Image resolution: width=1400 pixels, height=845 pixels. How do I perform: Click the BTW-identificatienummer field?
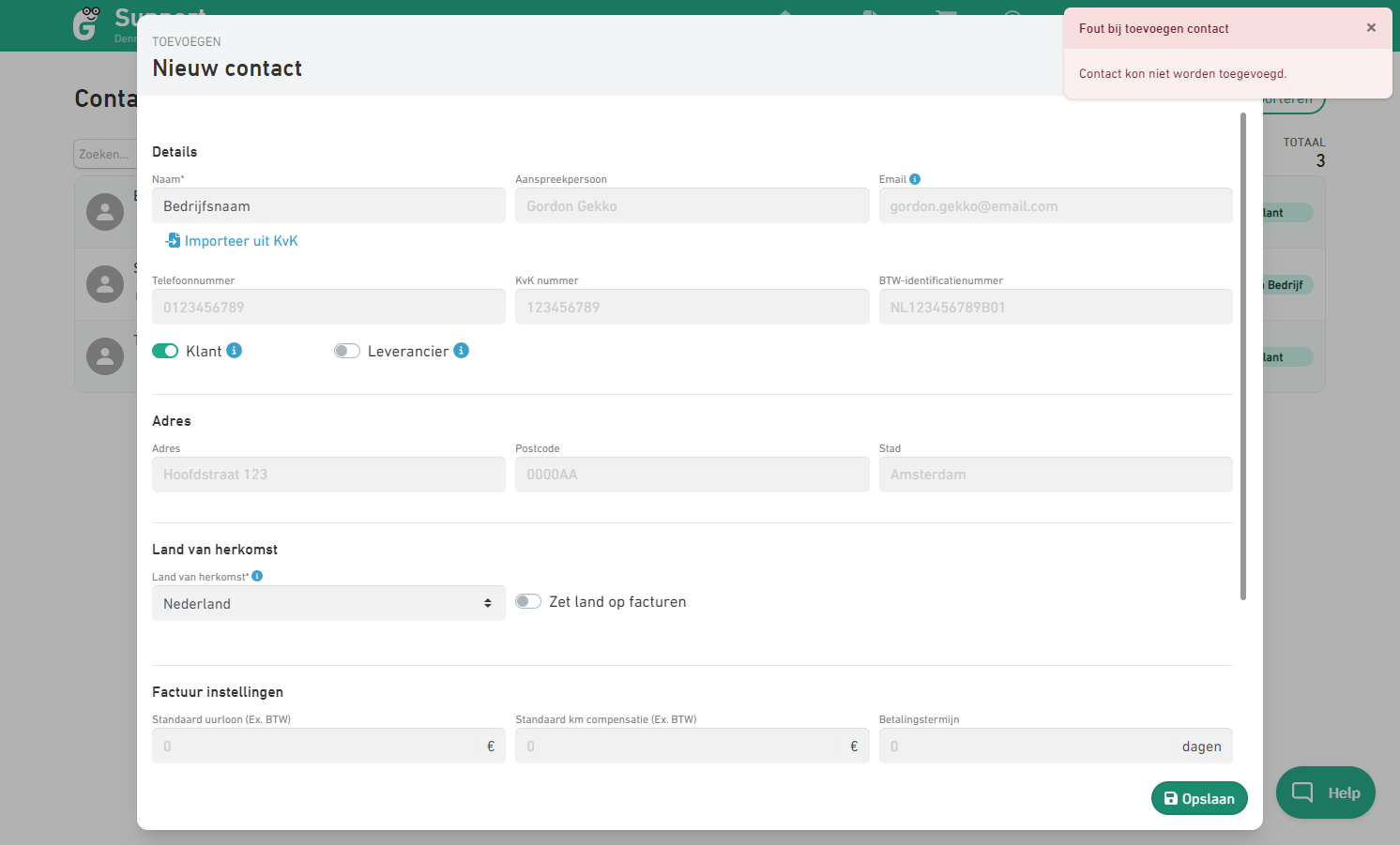tap(1056, 307)
